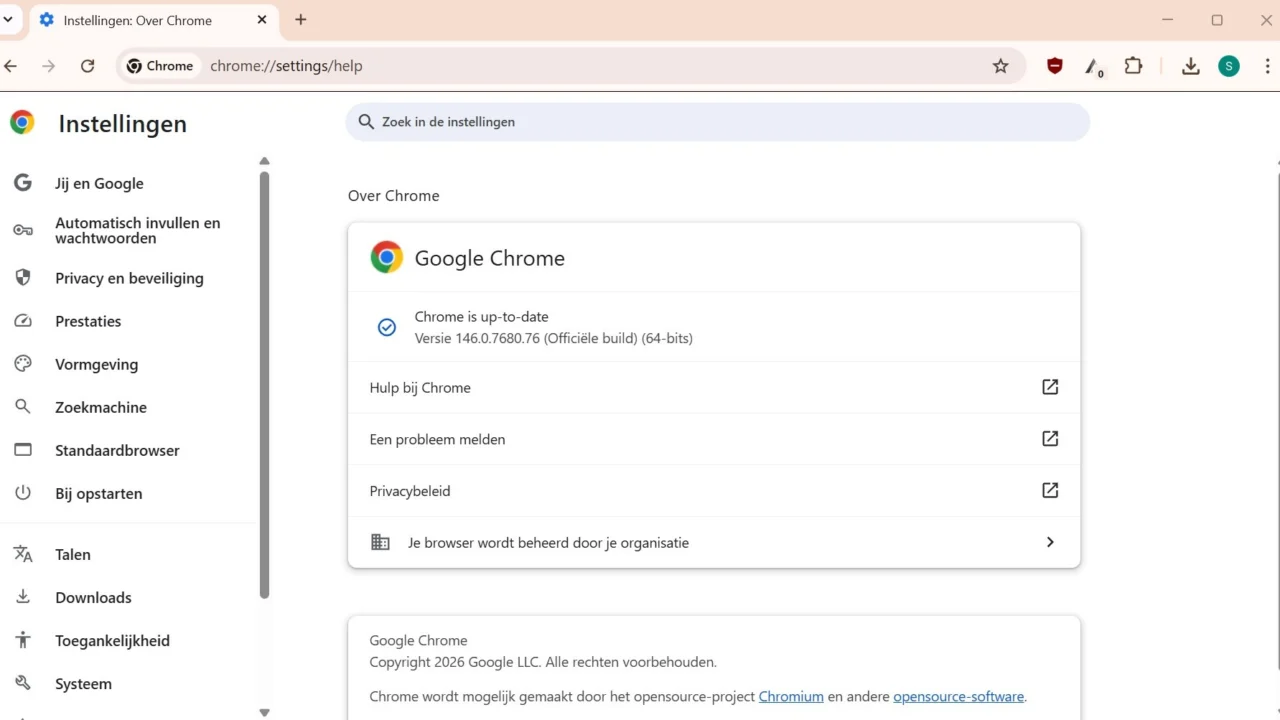Viewport: 1280px width, 720px height.
Task: Open the red shield extension icon
Action: coord(1054,66)
